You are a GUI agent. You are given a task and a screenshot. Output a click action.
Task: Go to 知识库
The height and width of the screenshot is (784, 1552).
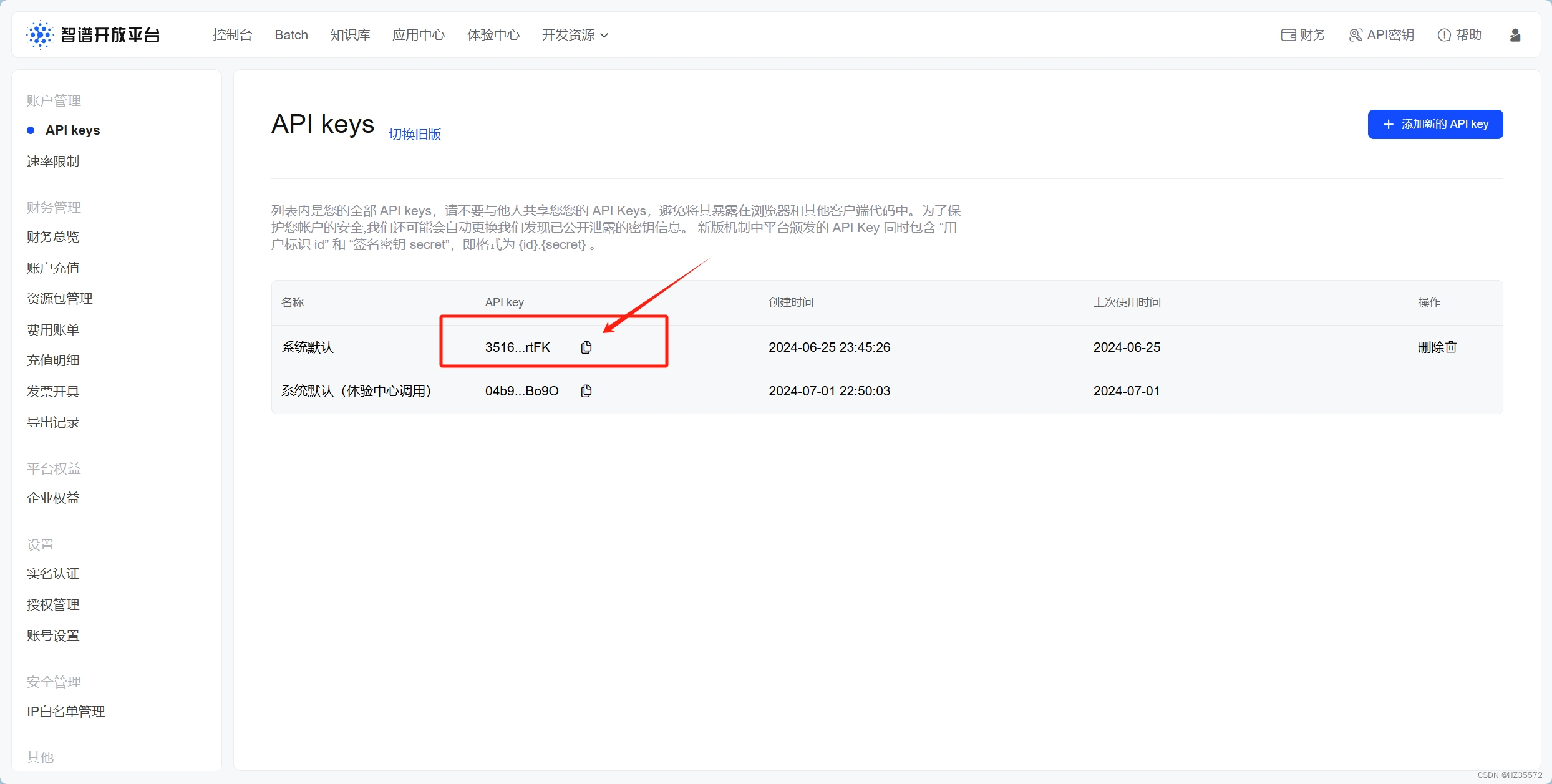pyautogui.click(x=351, y=35)
